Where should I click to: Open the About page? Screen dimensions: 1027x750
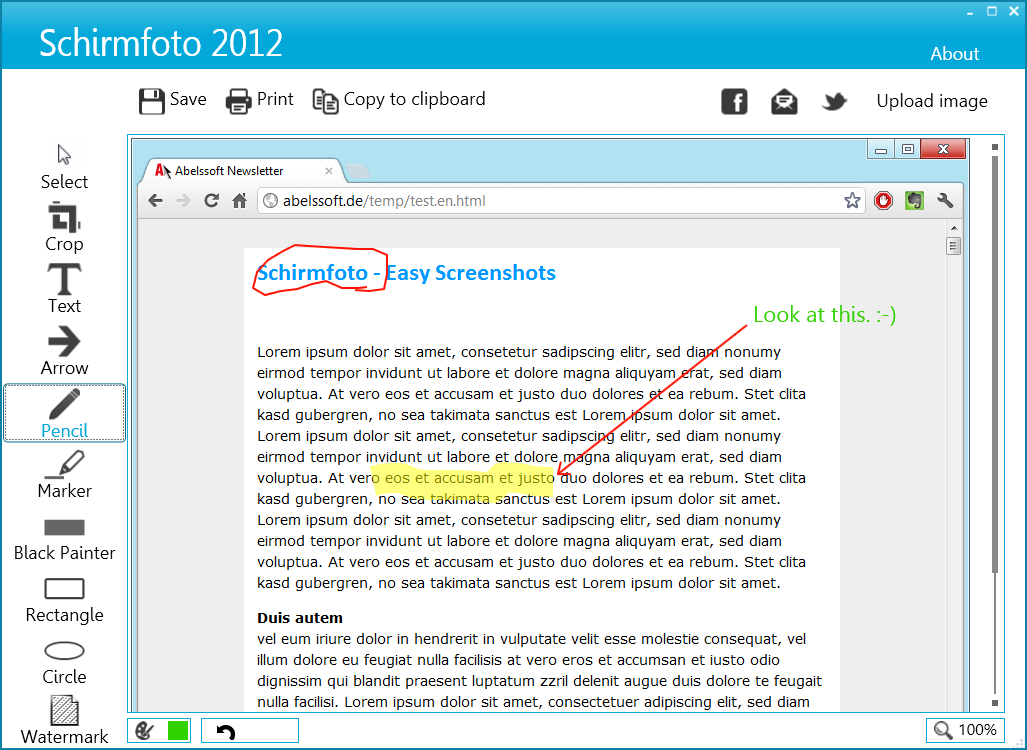tap(954, 54)
